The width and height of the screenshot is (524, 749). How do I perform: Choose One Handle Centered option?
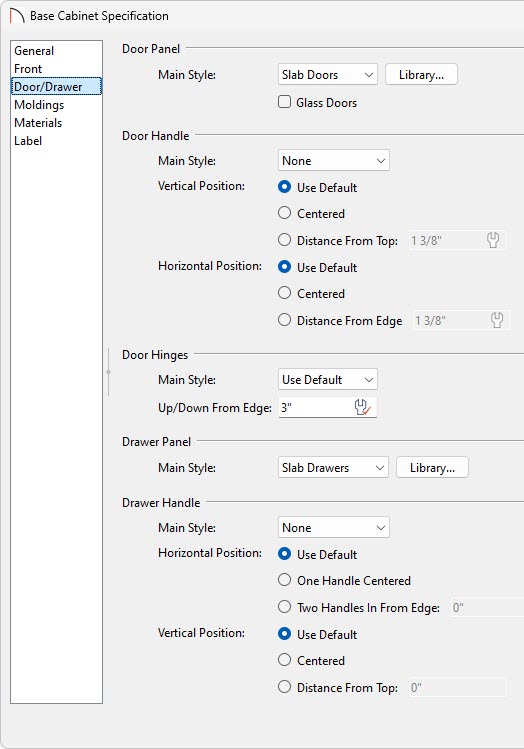click(x=284, y=580)
